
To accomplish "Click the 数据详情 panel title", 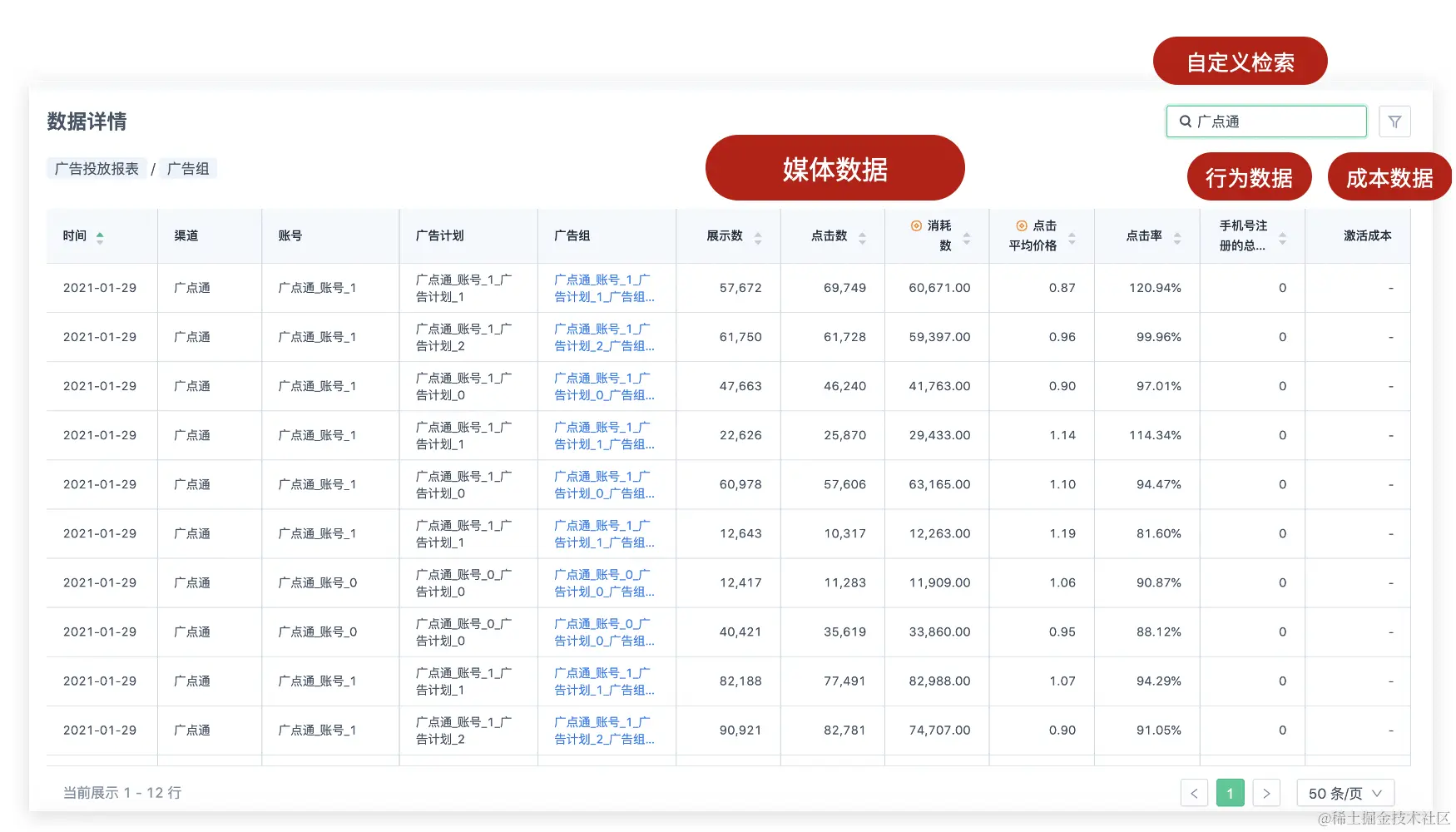I will coord(87,121).
